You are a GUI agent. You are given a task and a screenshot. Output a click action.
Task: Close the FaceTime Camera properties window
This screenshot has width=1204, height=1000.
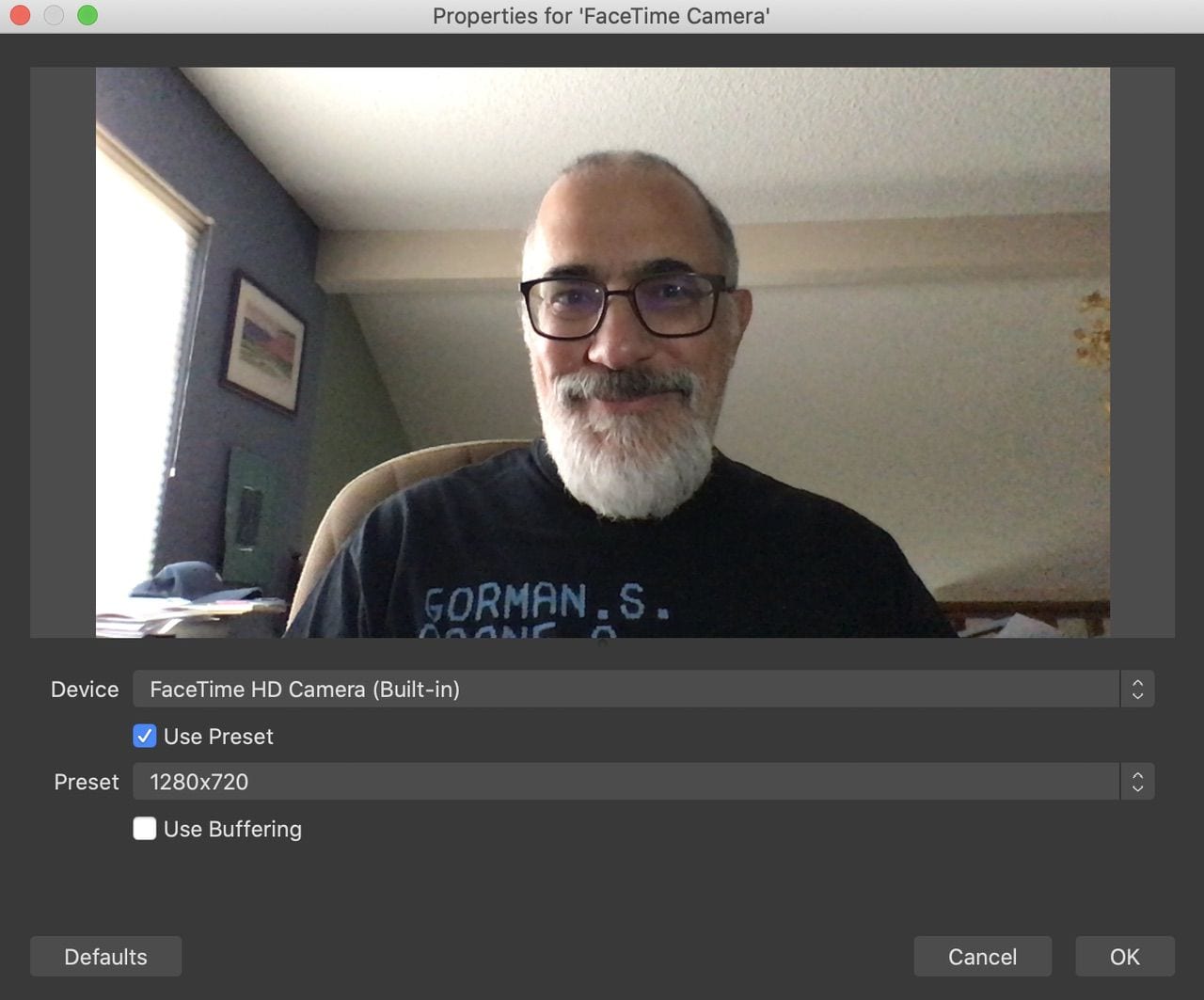pos(20,15)
